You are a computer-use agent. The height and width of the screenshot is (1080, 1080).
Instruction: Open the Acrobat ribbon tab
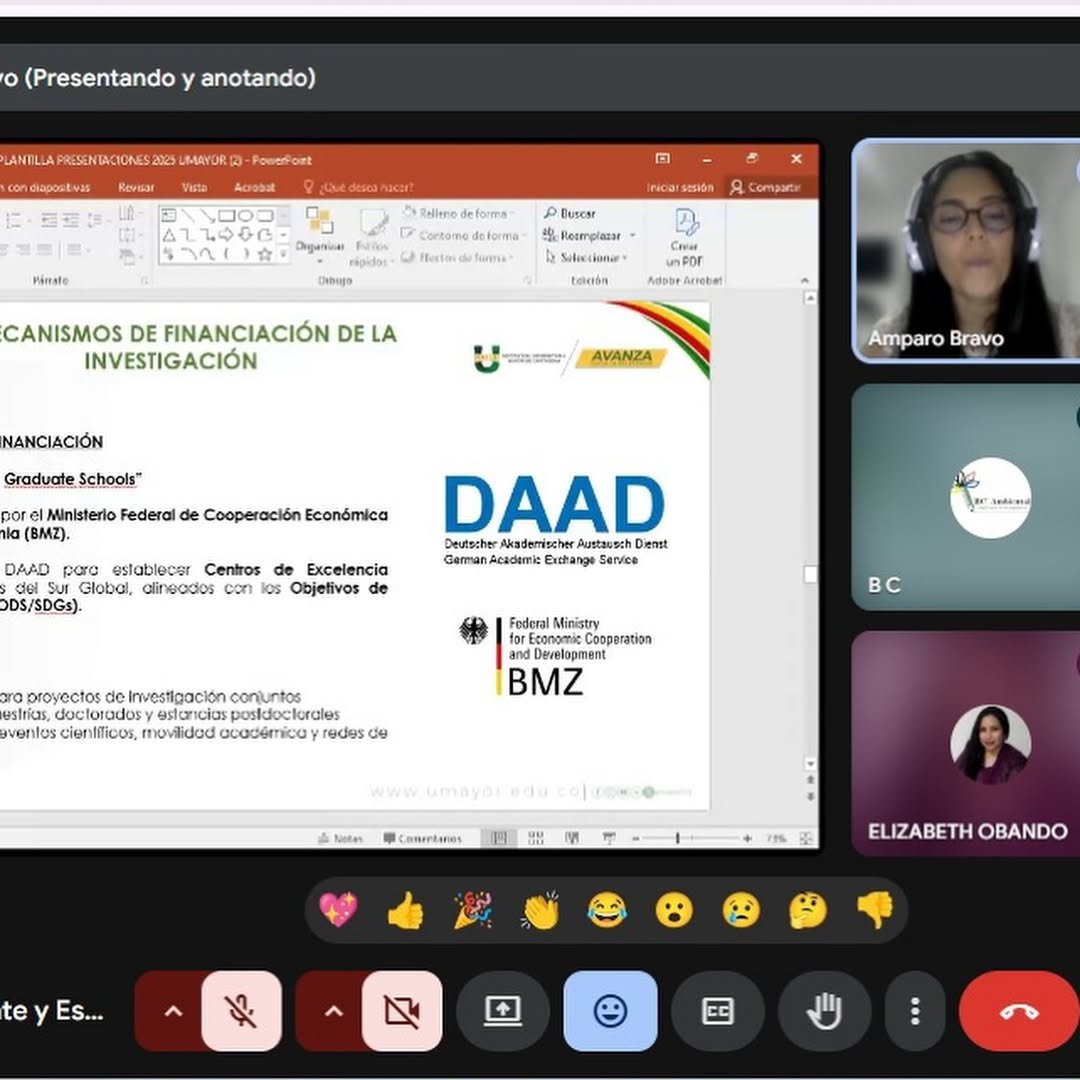(254, 187)
